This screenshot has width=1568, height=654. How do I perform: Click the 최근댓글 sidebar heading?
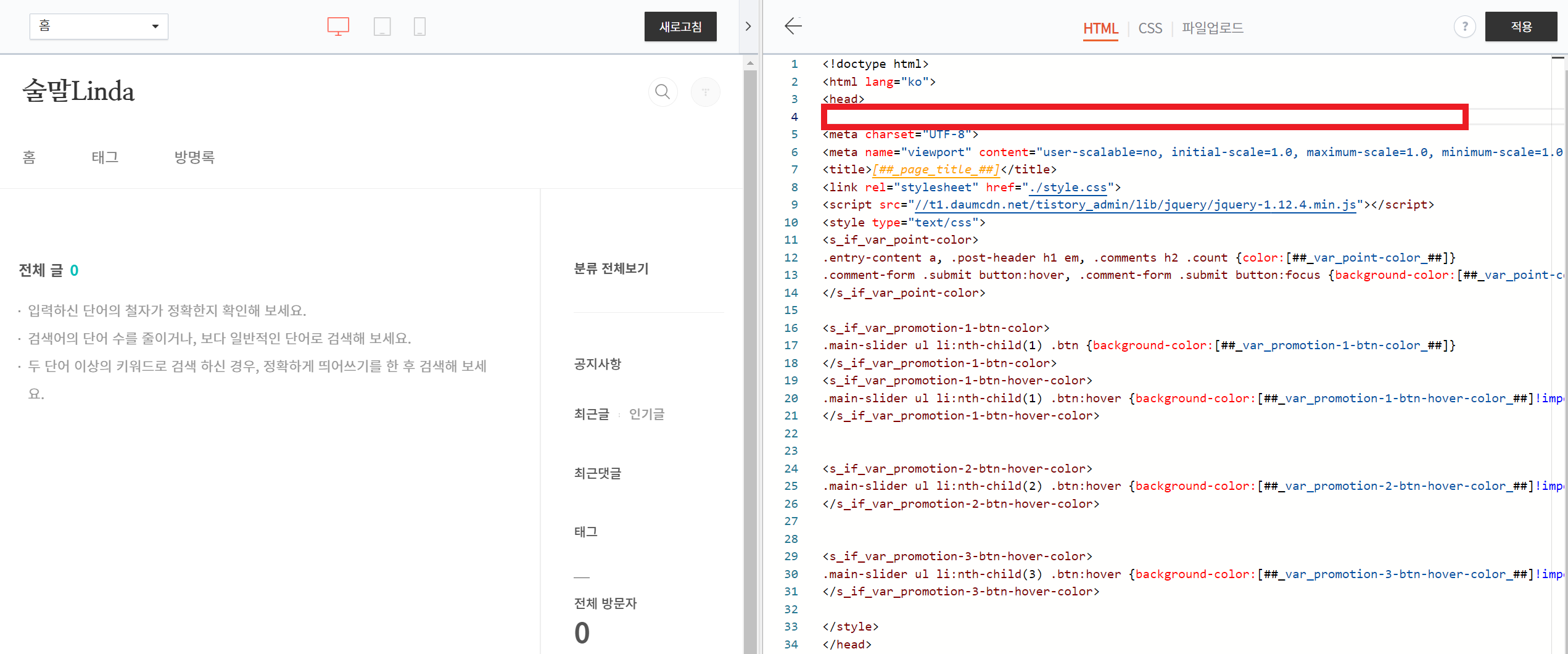click(597, 473)
